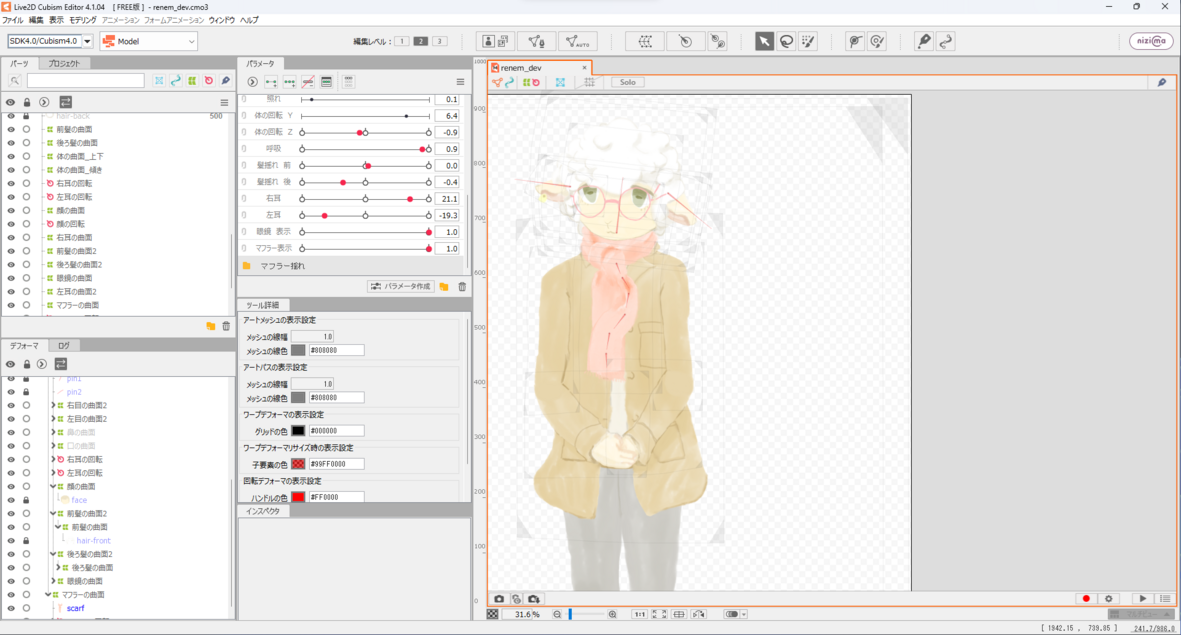Click the parts search input field
The height and width of the screenshot is (635, 1181).
(85, 81)
